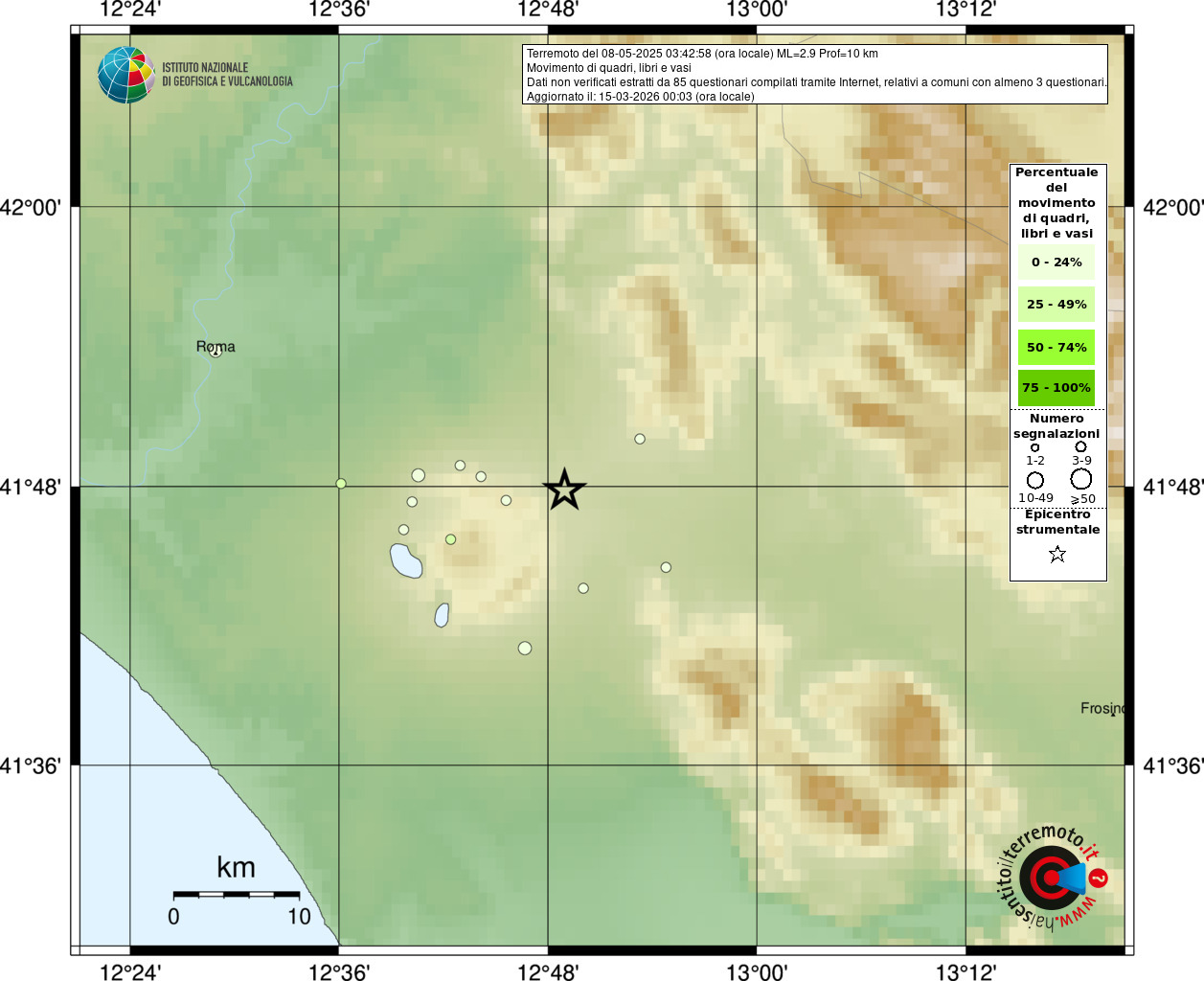Click the easternmost report circle south of the star

click(666, 567)
